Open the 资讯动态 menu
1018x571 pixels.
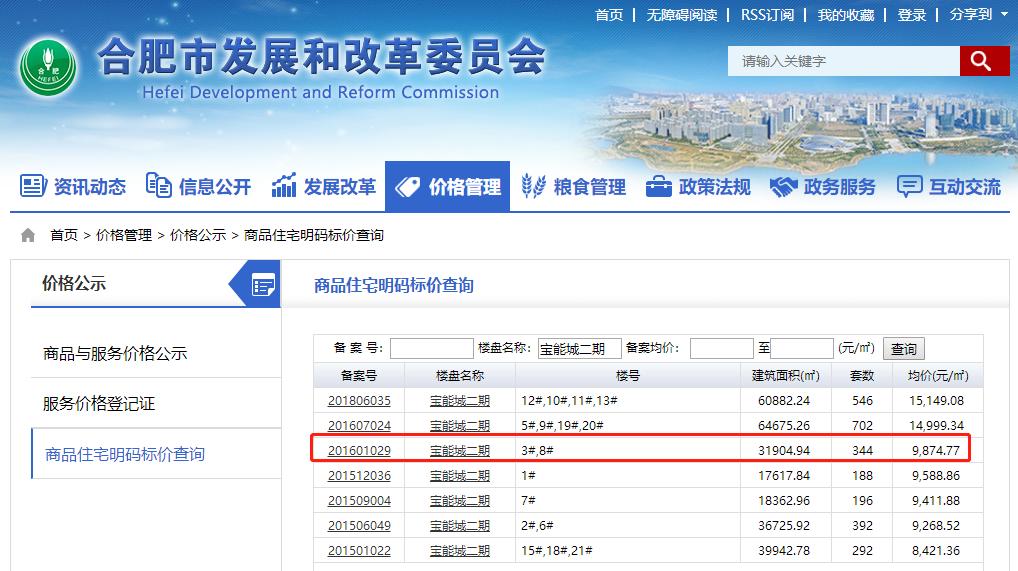click(73, 186)
